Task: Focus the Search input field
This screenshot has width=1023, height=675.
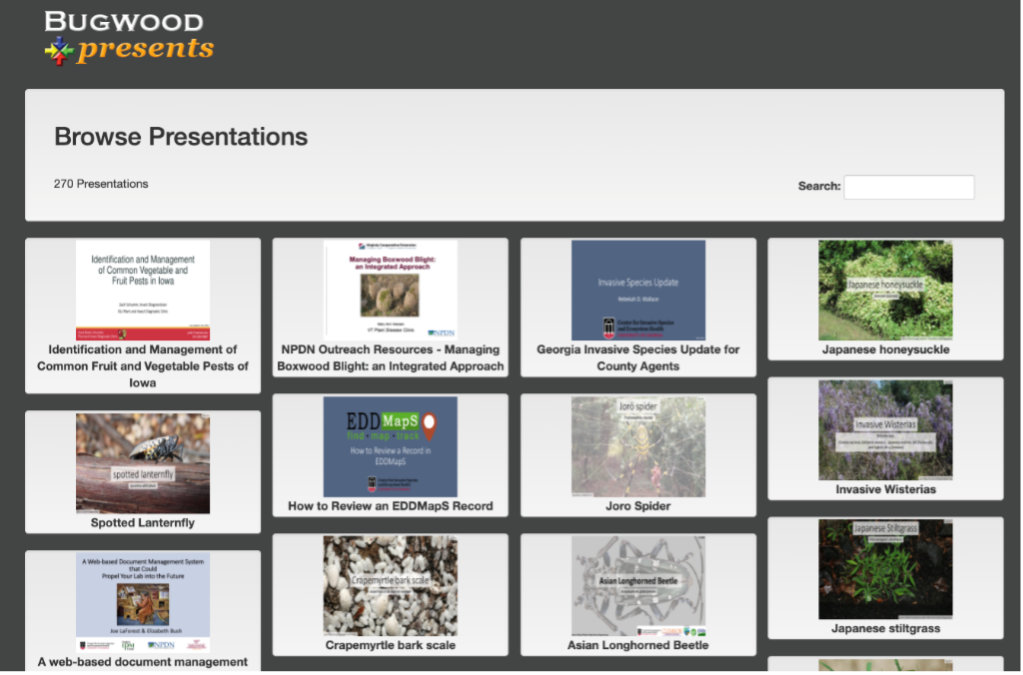Action: point(909,187)
